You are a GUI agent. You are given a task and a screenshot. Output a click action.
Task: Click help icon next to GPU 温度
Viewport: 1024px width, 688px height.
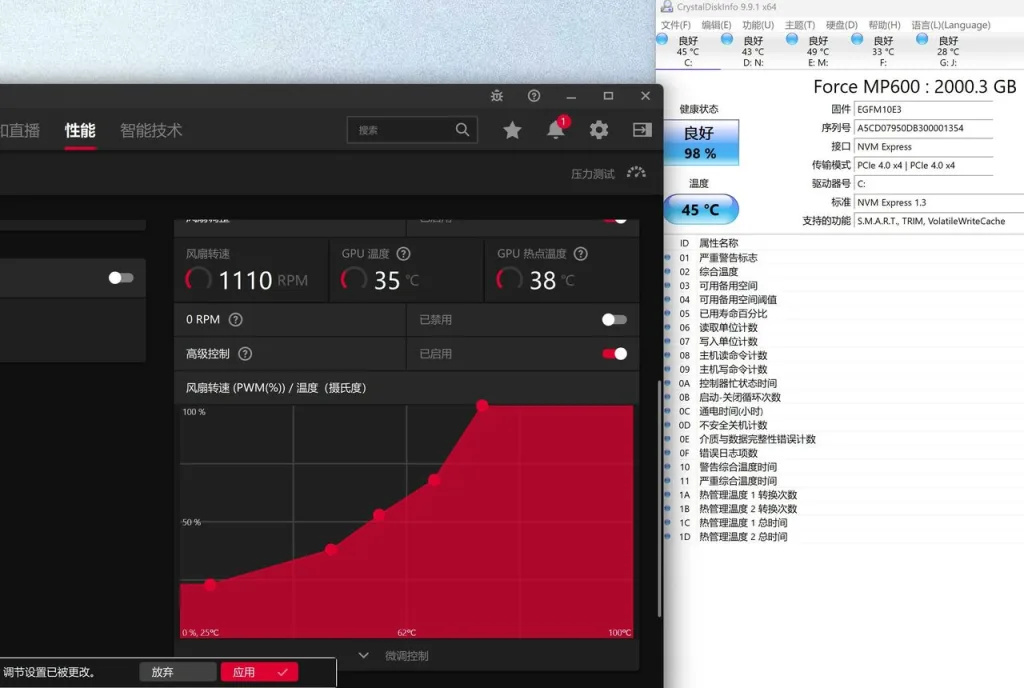(404, 253)
